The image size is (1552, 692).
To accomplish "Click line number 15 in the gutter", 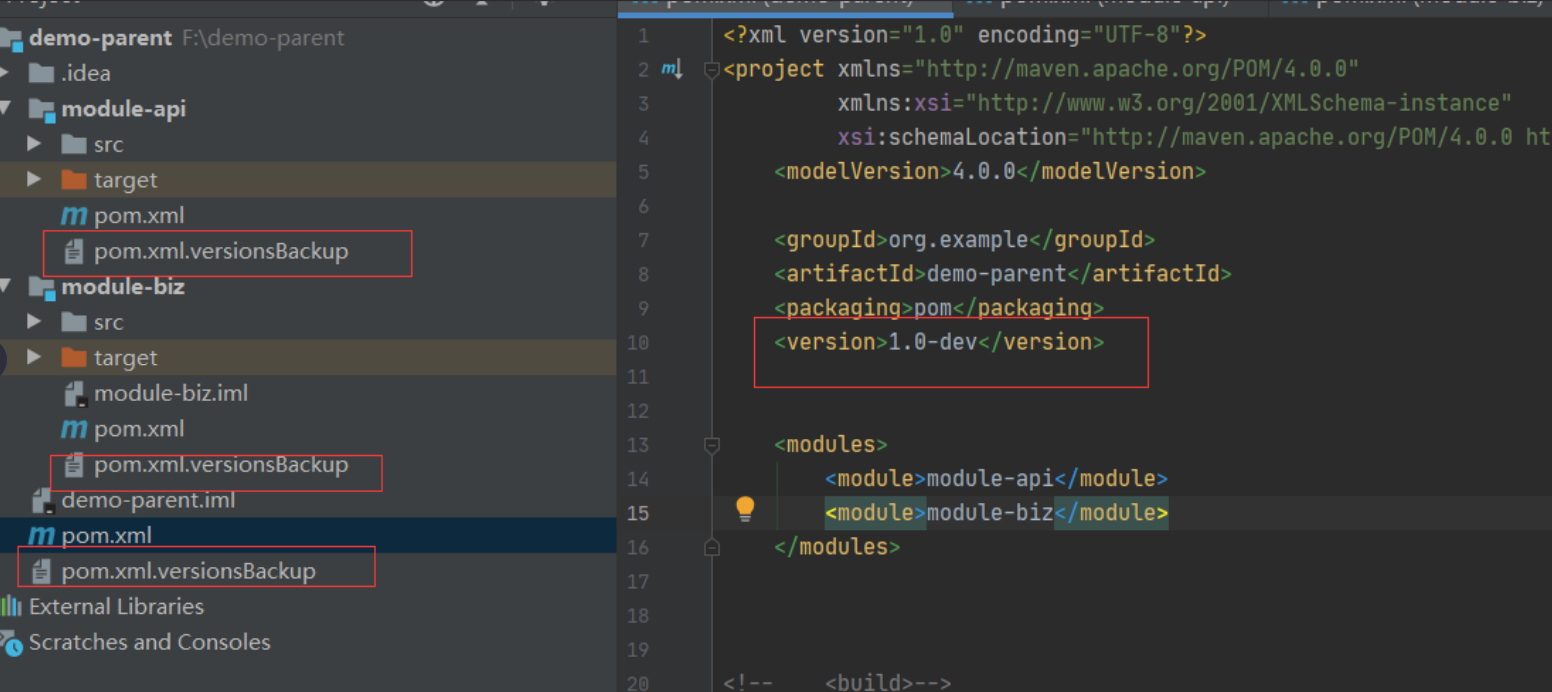I will click(637, 514).
